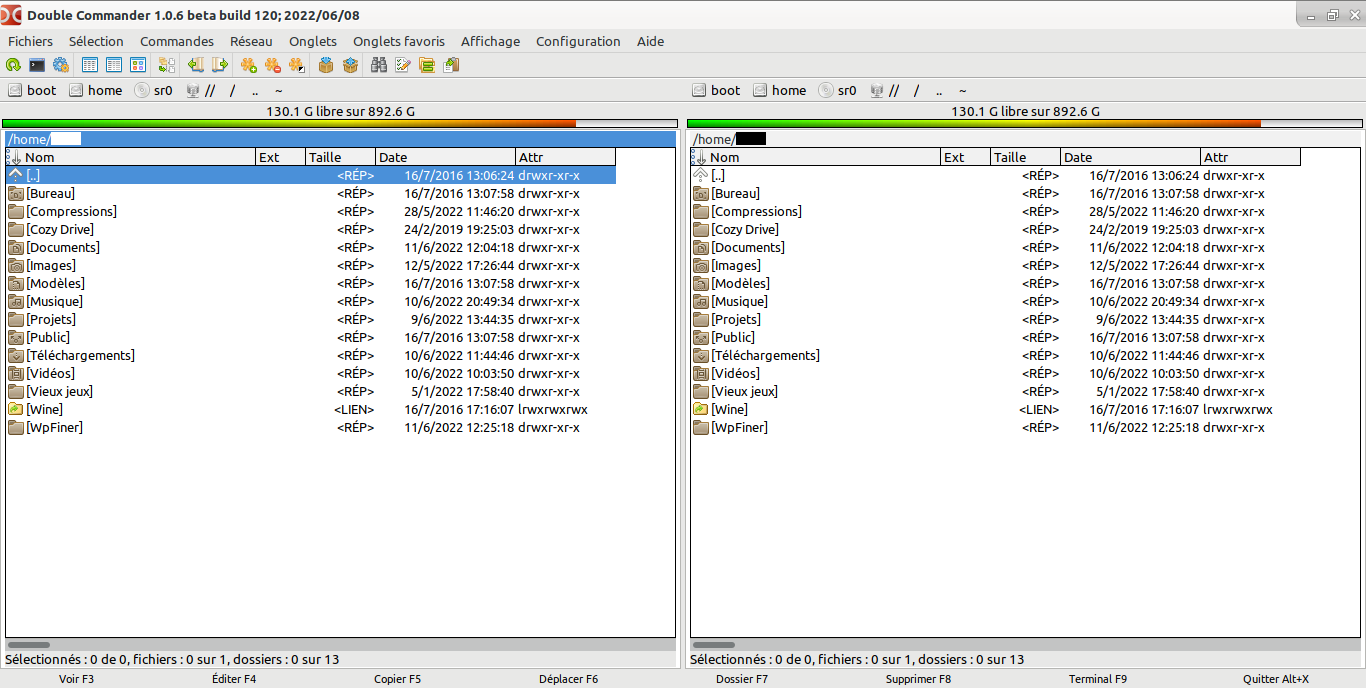Click invert selection toolbar icon

point(297,65)
